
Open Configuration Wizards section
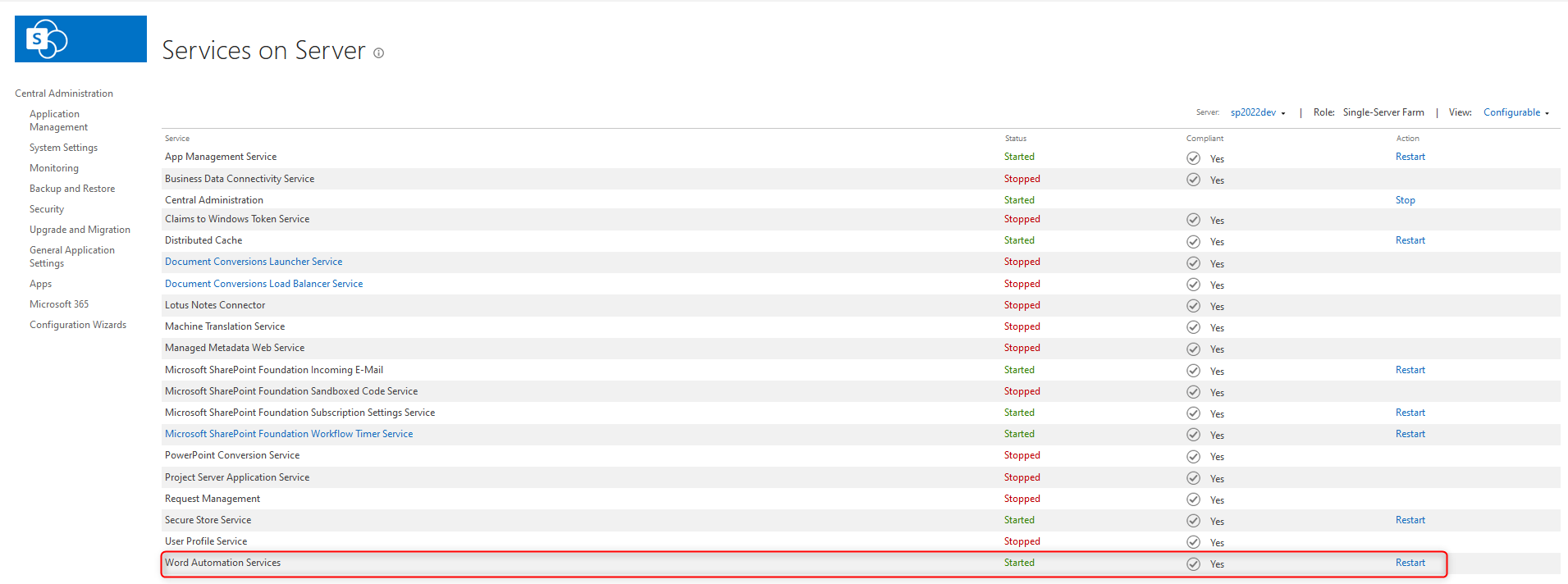pos(78,325)
